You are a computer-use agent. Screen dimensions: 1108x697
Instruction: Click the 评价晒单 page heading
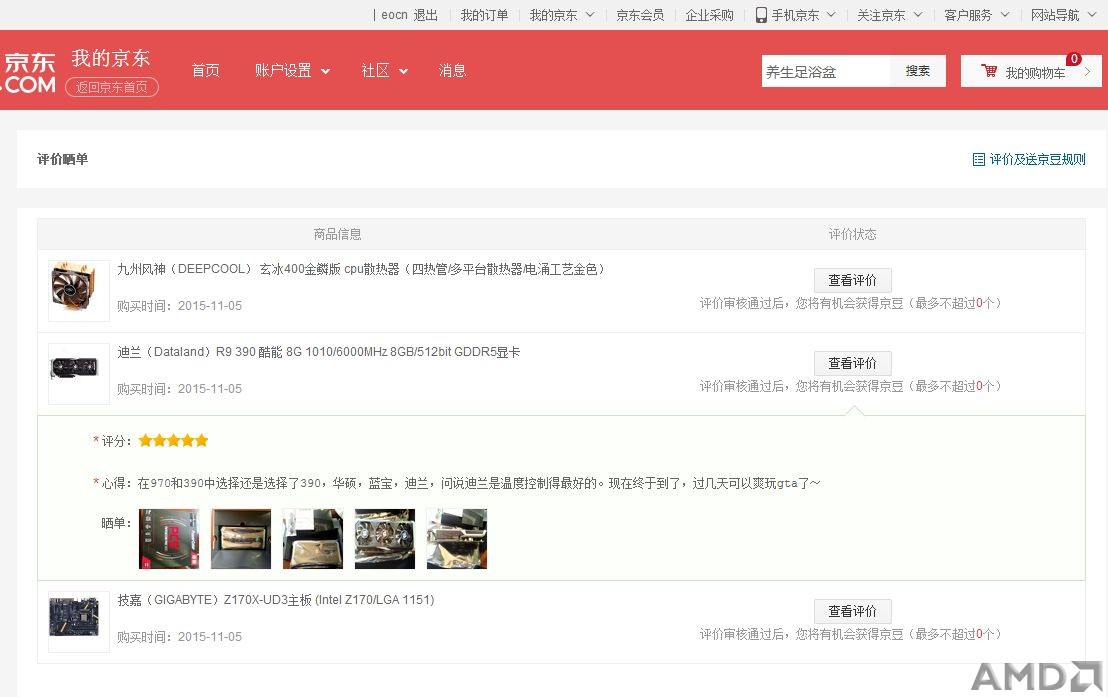pos(62,159)
